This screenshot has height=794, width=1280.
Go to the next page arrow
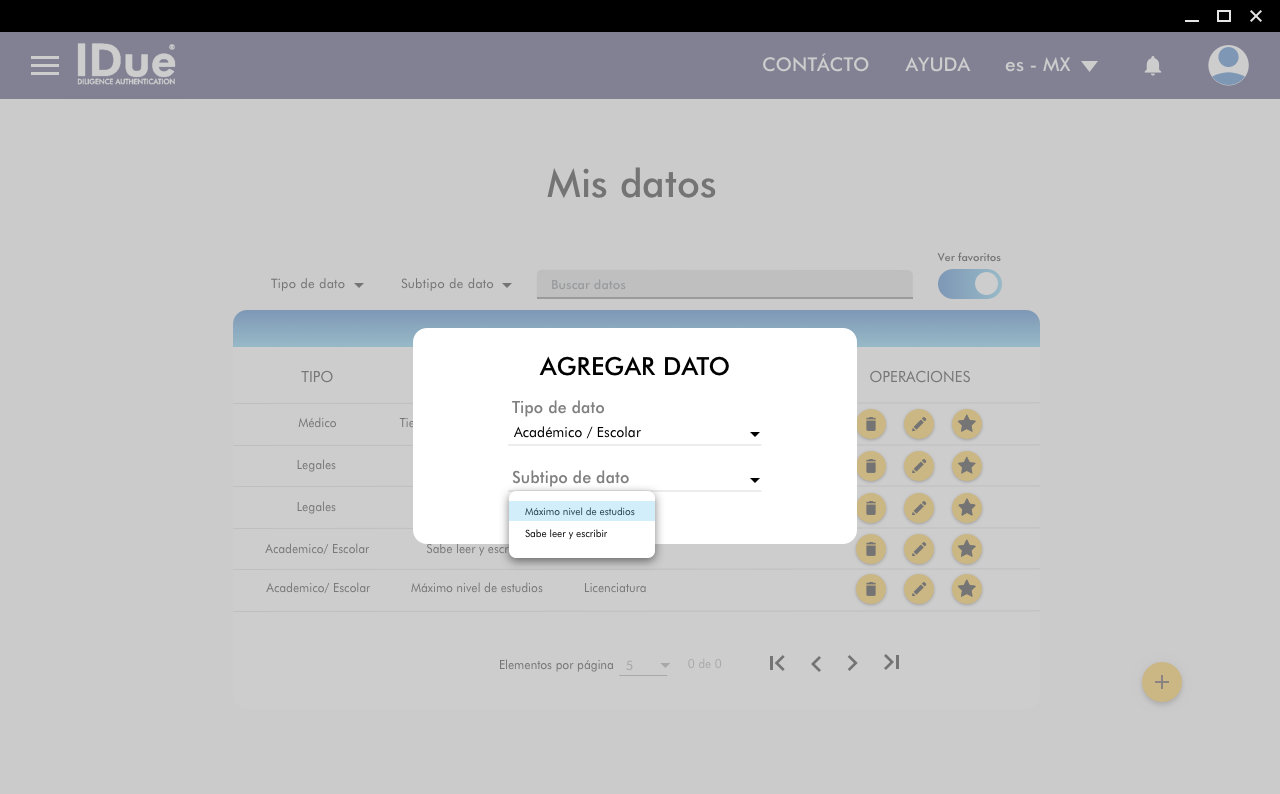[x=852, y=663]
